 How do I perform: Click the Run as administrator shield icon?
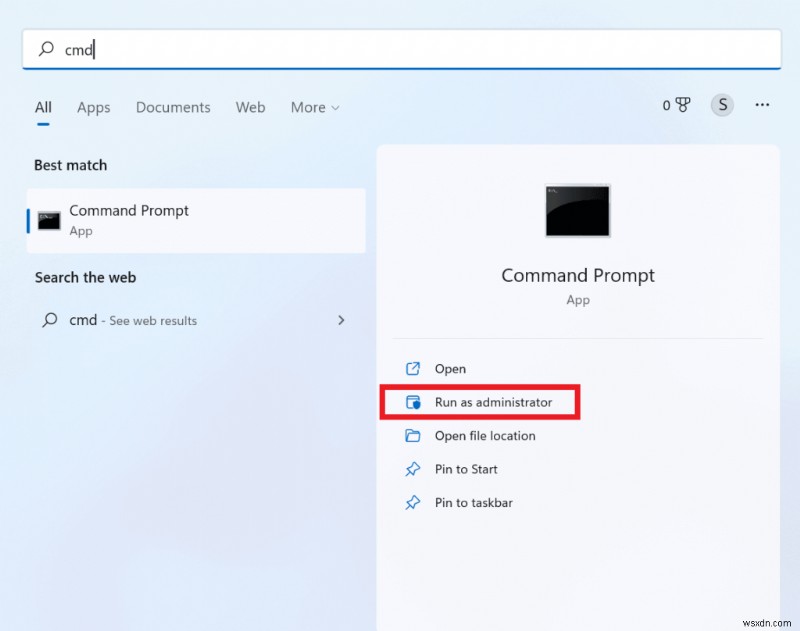(413, 402)
